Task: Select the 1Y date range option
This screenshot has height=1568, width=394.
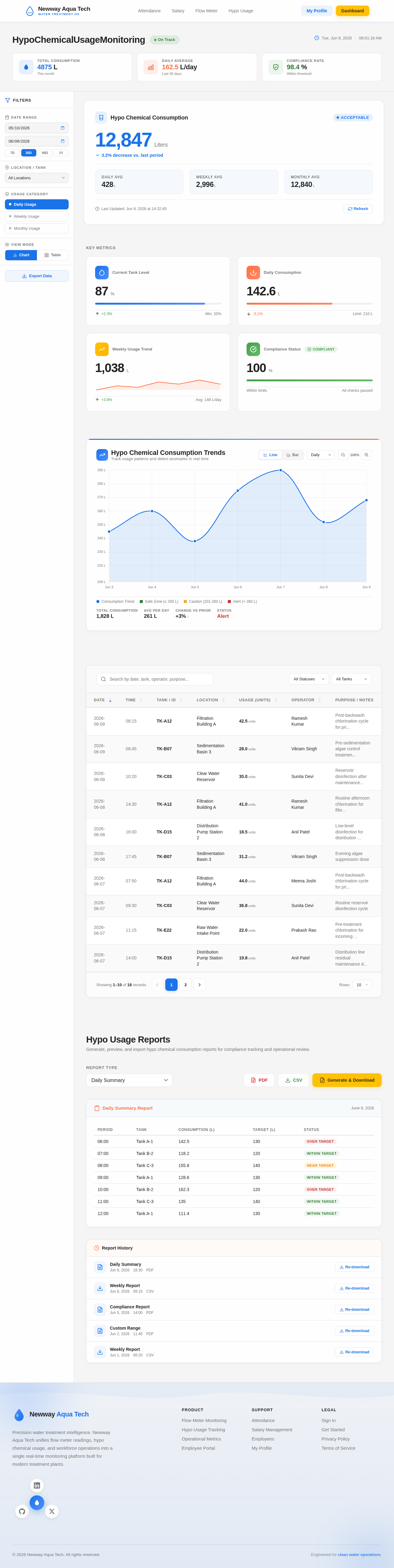Action: (x=61, y=153)
